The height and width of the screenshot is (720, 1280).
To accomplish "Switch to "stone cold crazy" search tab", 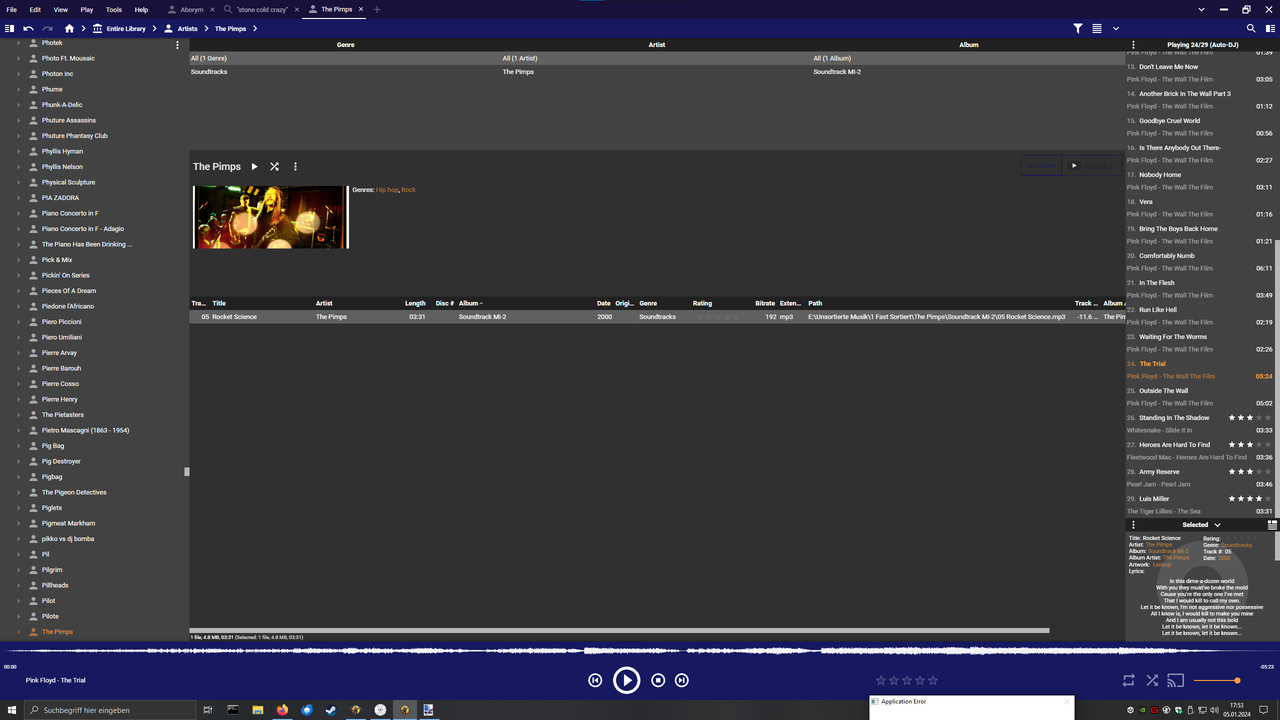I will pos(262,9).
